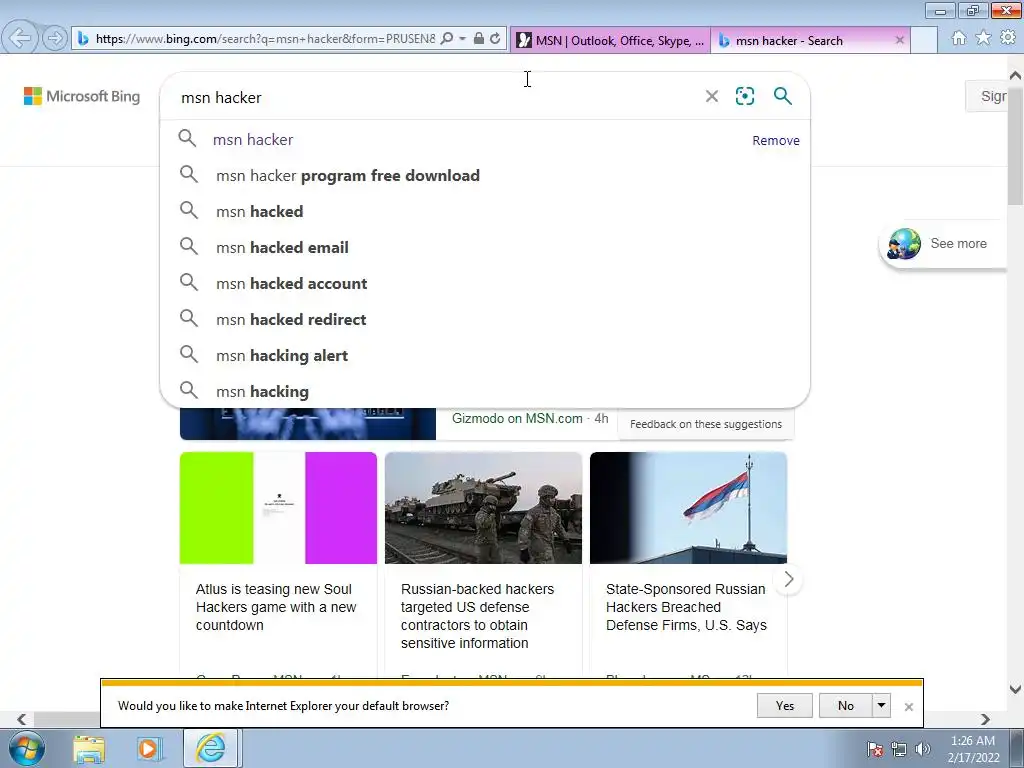
Task: Advance news carousel with right chevron
Action: 788,579
